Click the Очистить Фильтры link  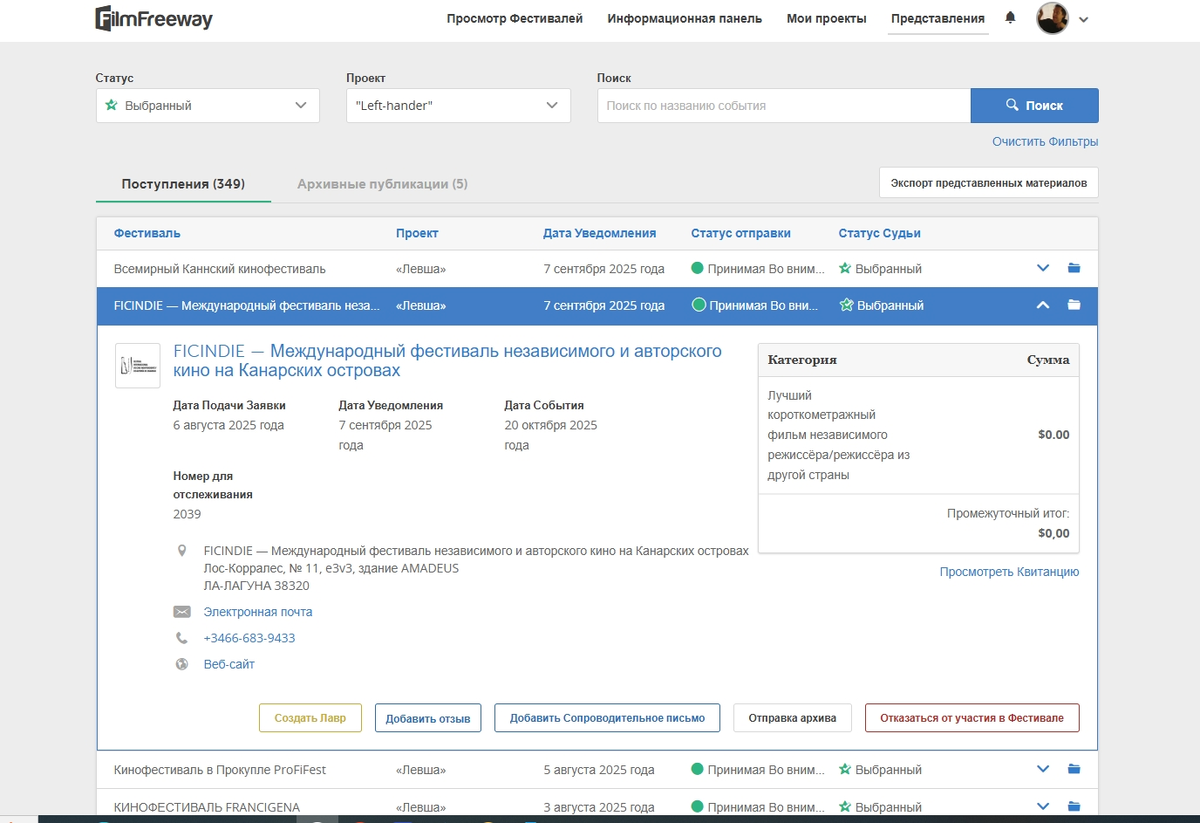(x=1045, y=142)
